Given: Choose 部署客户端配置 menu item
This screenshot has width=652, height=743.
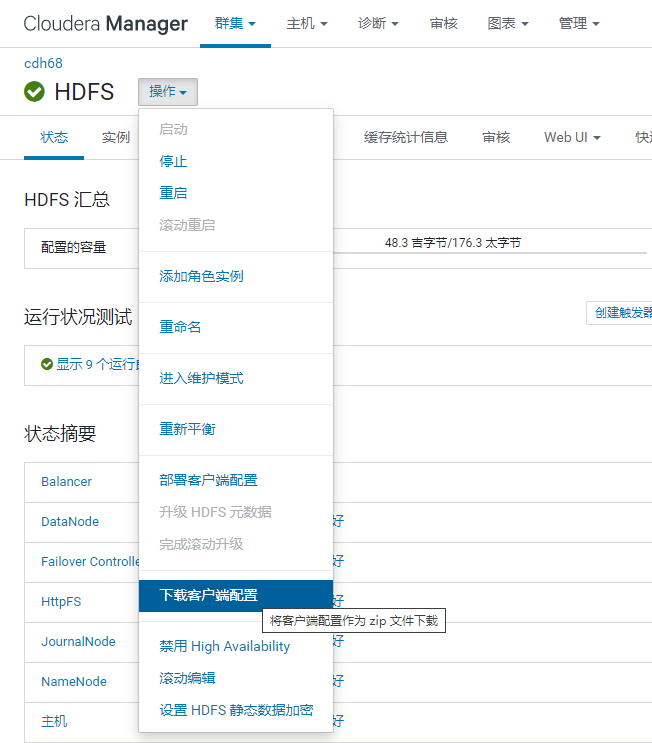Looking at the screenshot, I should coord(208,480).
